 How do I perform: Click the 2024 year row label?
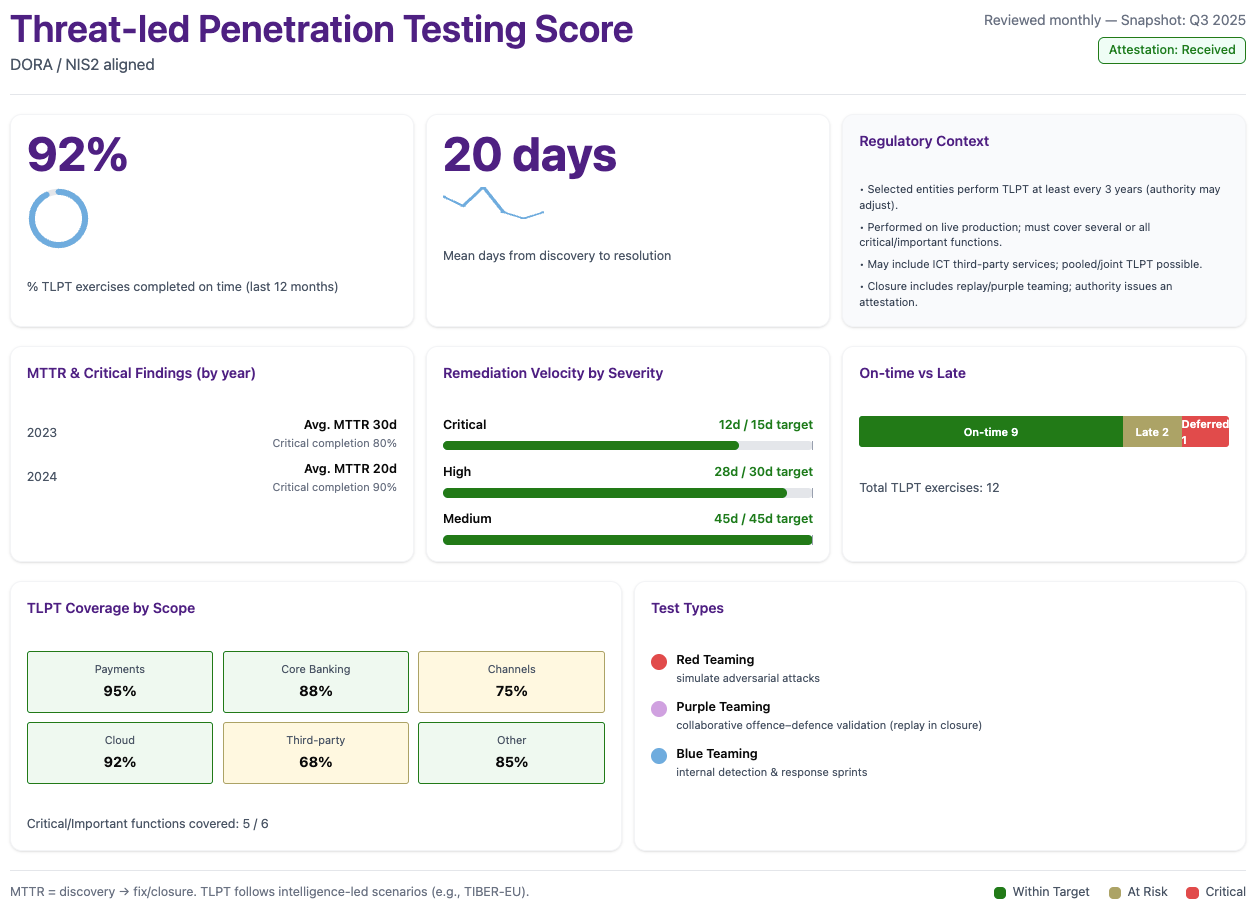pos(42,477)
